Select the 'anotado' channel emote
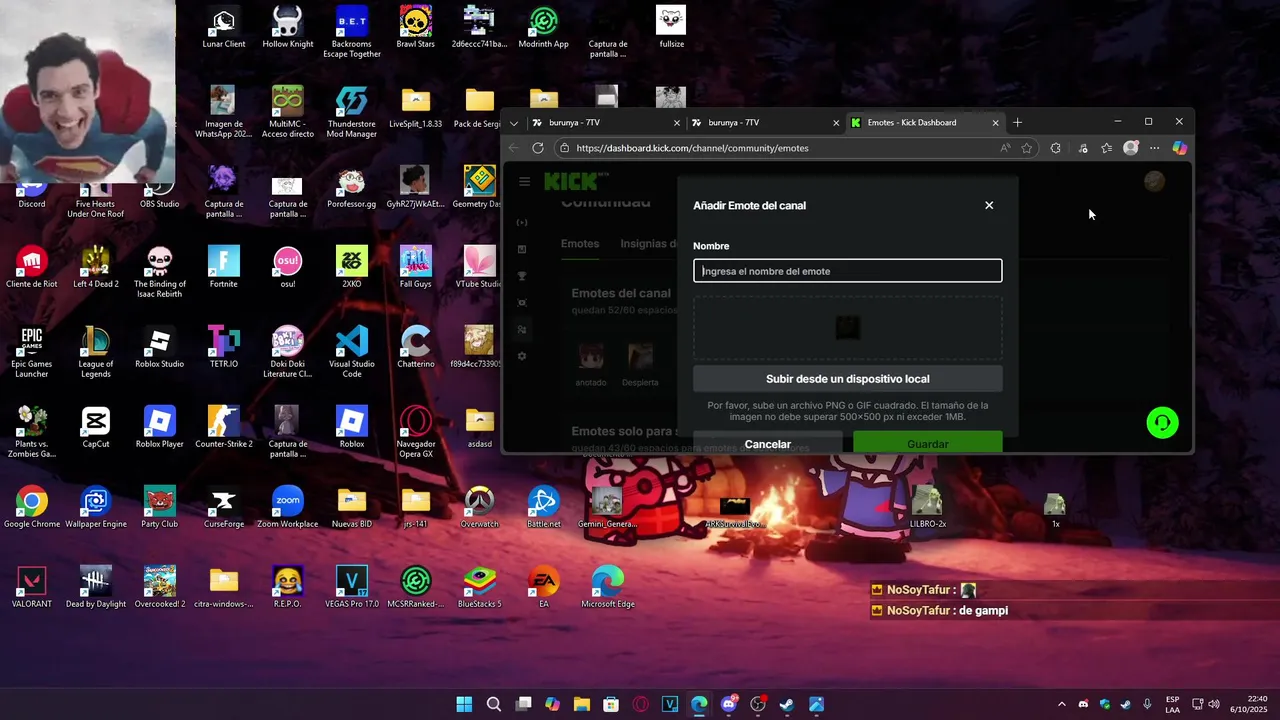The height and width of the screenshot is (720, 1280). pos(591,364)
